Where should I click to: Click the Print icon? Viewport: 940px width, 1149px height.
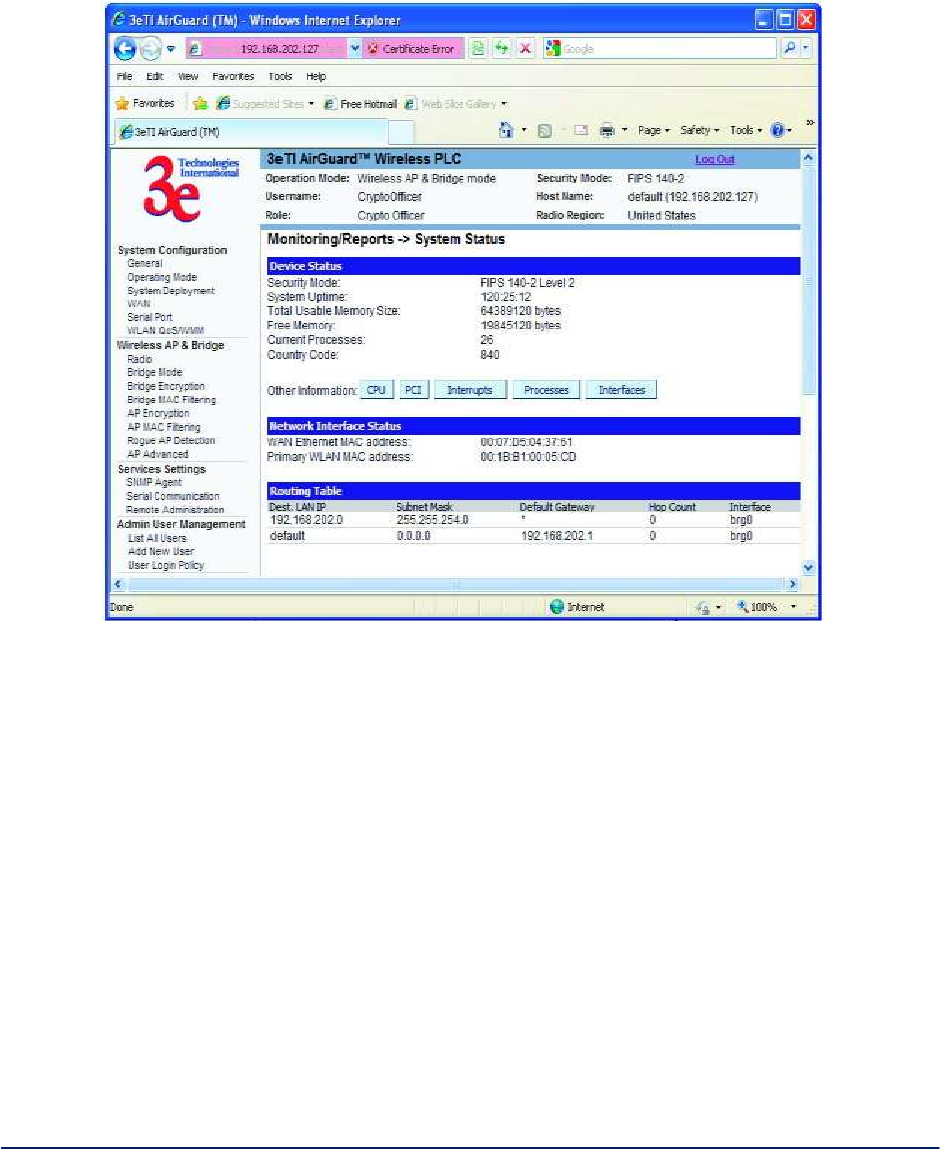click(x=607, y=130)
